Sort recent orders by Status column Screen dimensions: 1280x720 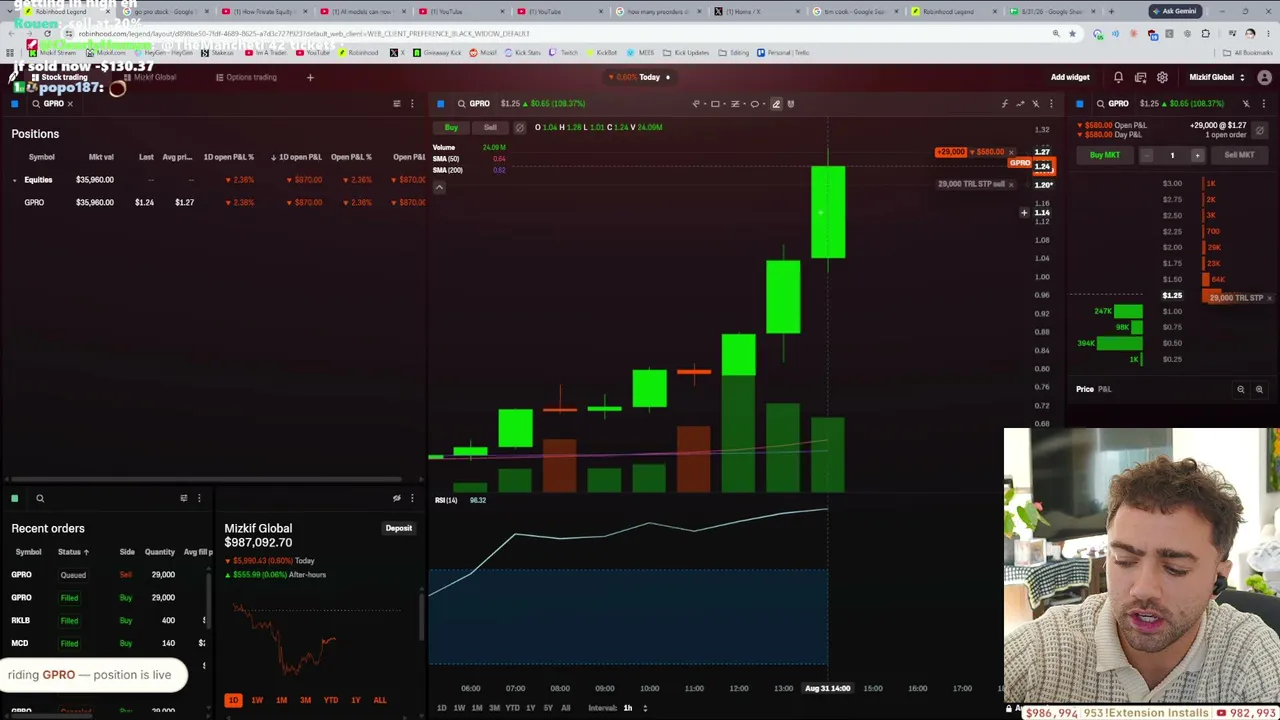coord(73,552)
